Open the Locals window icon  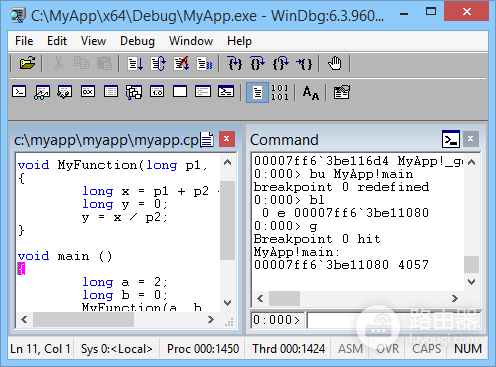[65, 92]
